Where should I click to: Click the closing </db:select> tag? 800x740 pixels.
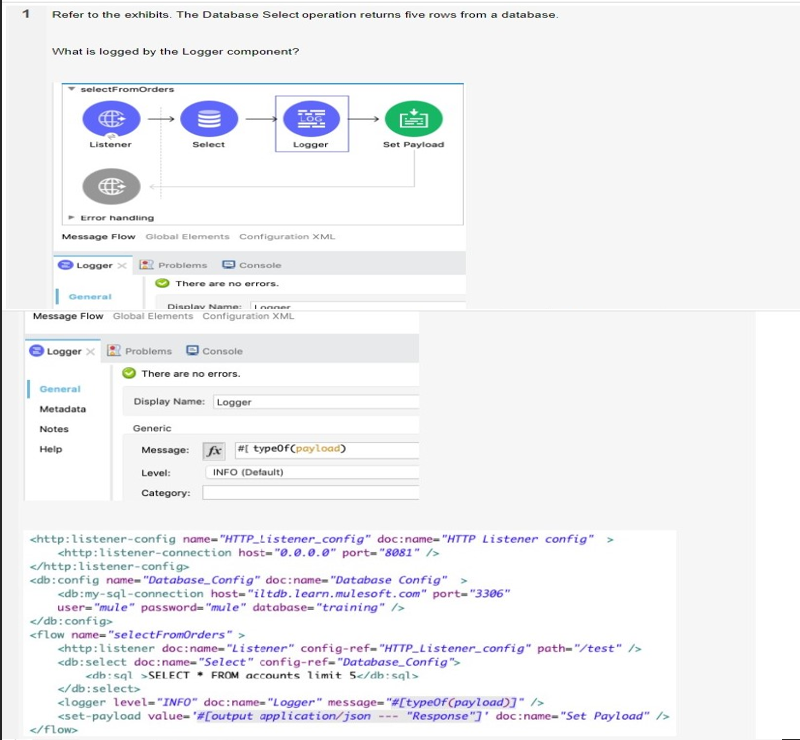pyautogui.click(x=98, y=689)
